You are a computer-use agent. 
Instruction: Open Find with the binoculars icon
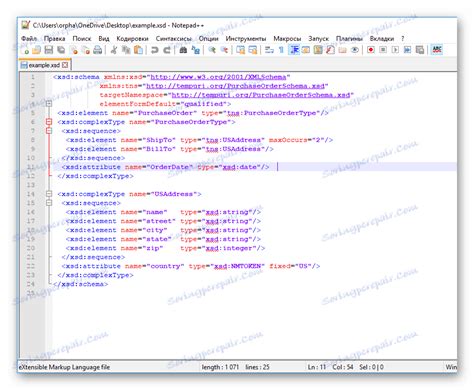(x=183, y=50)
